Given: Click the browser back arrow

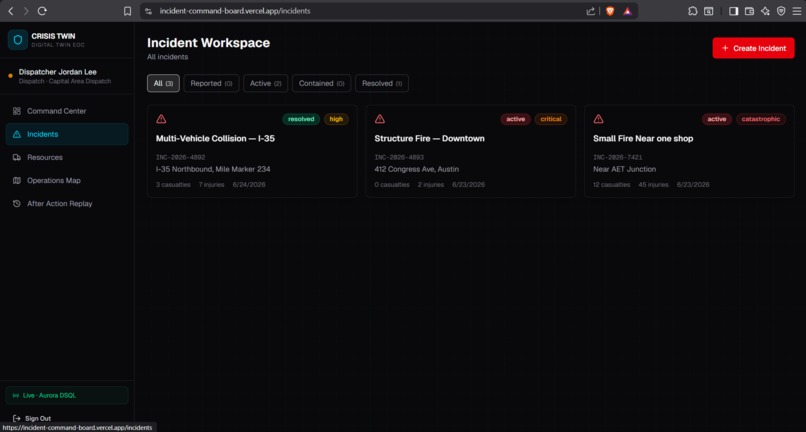Looking at the screenshot, I should 11,11.
